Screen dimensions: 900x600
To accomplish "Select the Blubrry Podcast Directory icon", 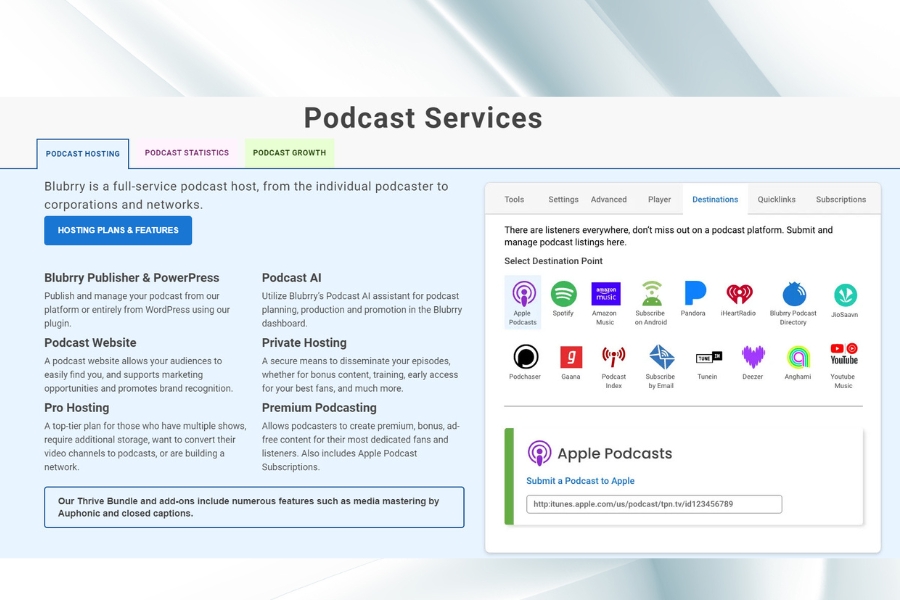I will pyautogui.click(x=794, y=294).
